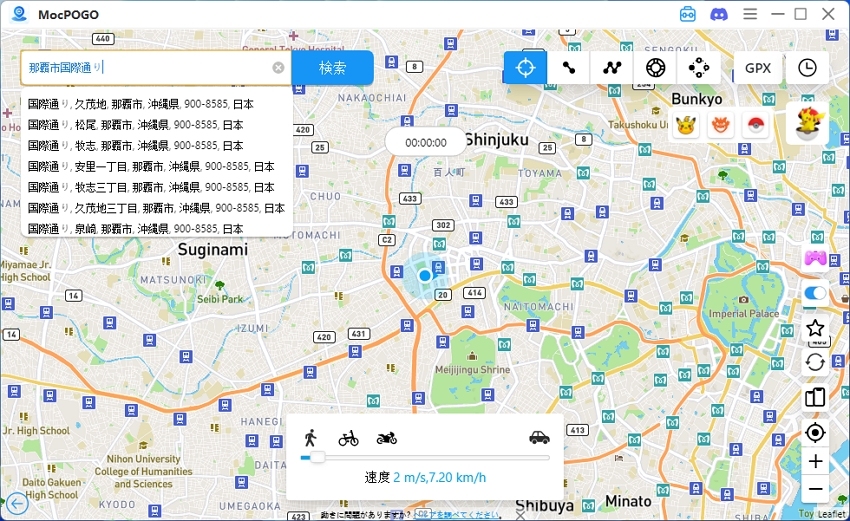Viewport: 850px width, 521px height.
Task: Click the 00:00:00 timer display
Action: pos(426,143)
